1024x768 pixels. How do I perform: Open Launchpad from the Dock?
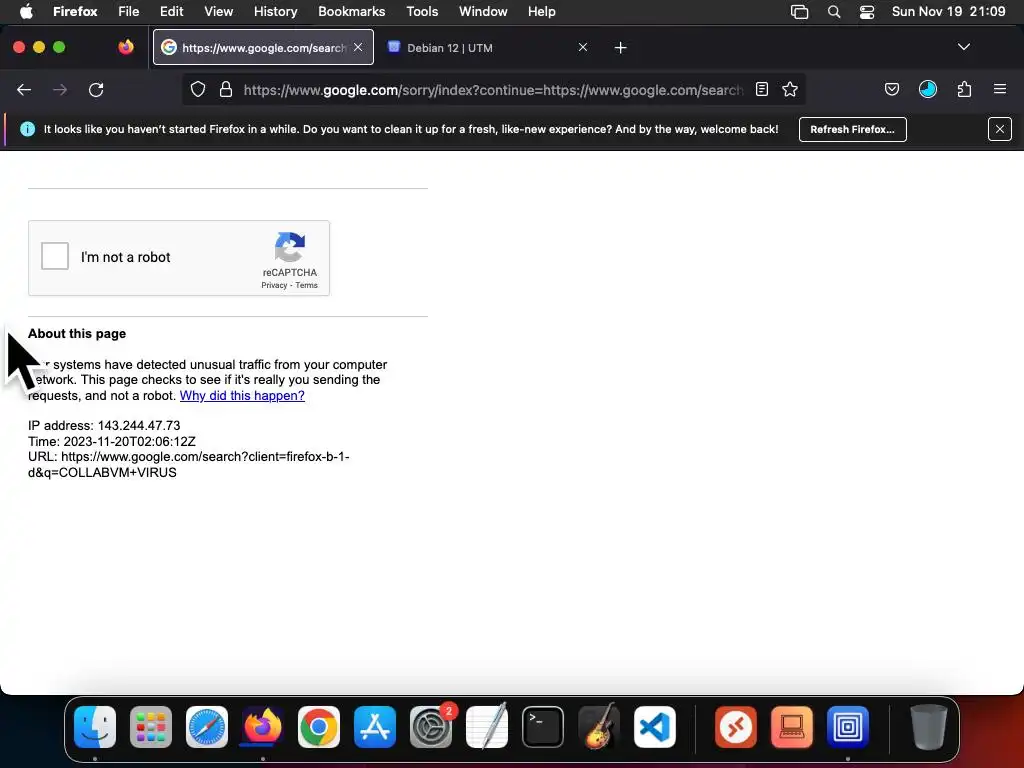tap(151, 727)
